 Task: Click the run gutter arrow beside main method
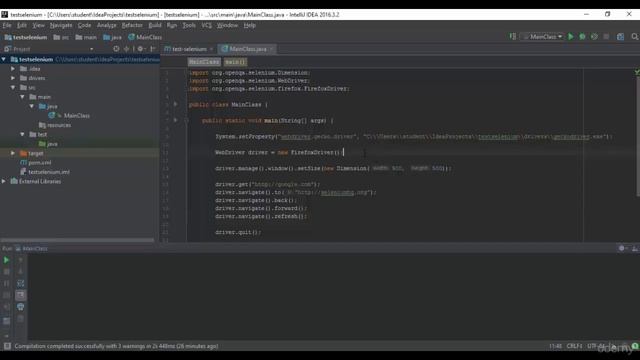point(176,120)
